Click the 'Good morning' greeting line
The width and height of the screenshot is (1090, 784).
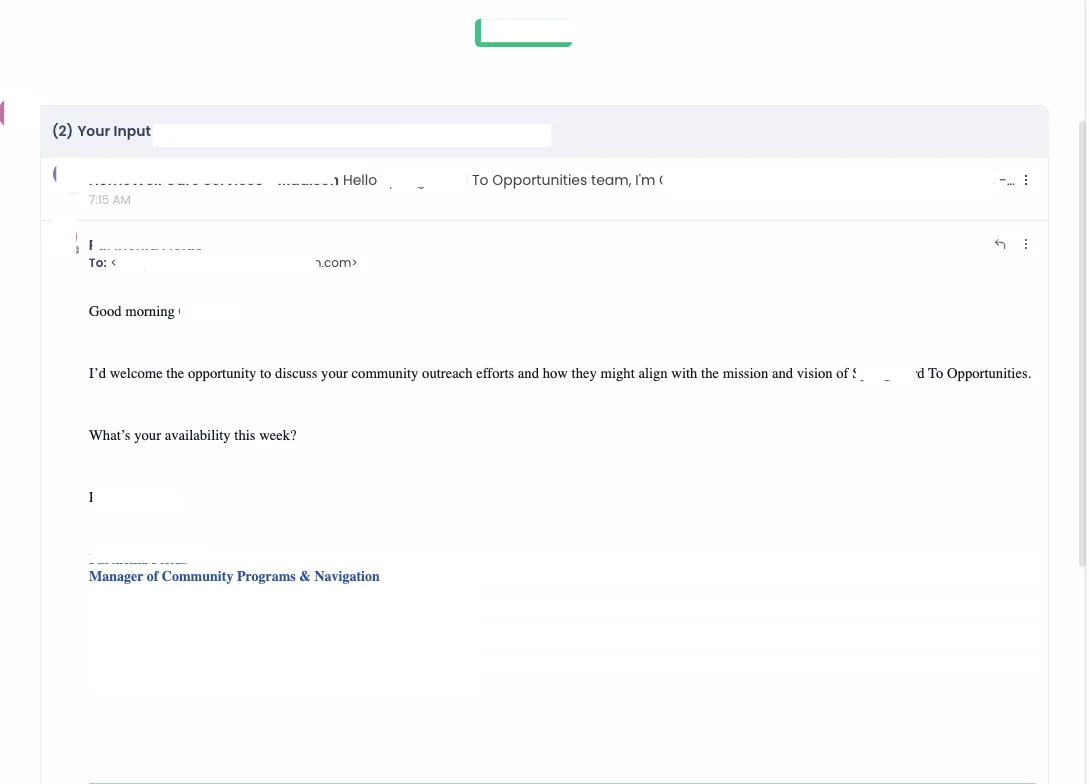pos(134,311)
